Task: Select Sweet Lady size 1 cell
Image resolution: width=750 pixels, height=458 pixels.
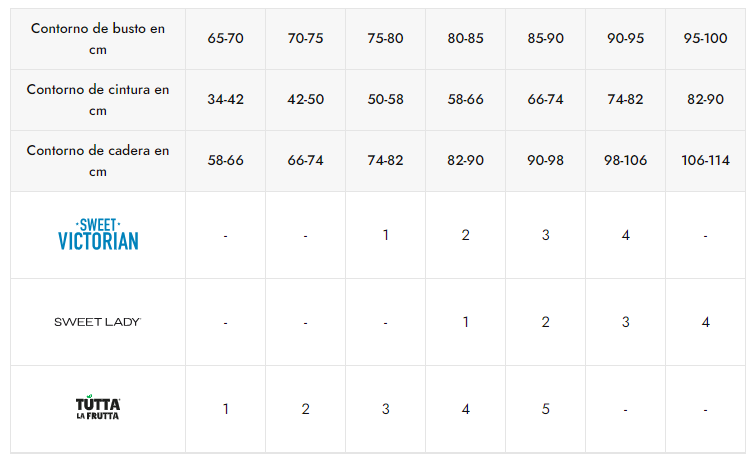Action: point(465,322)
